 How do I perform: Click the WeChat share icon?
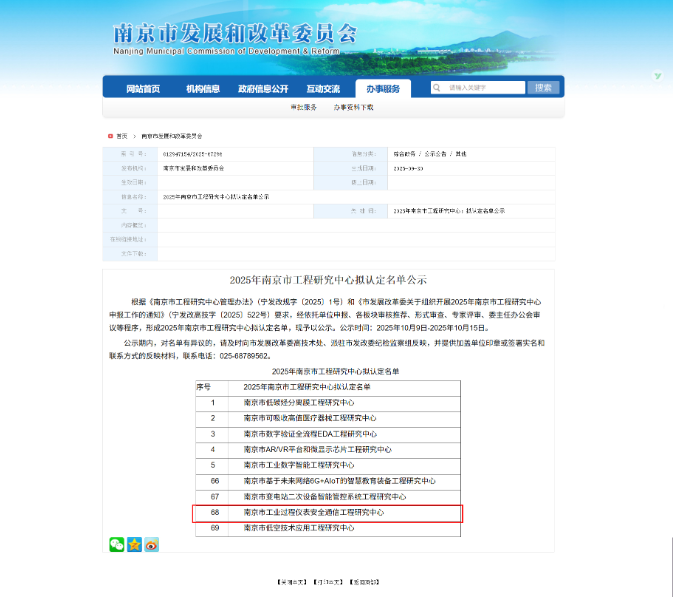click(117, 545)
